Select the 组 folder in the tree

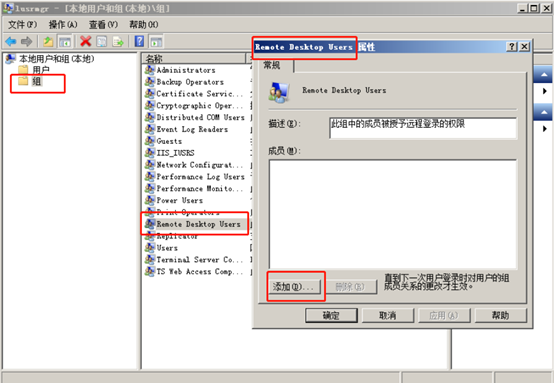tap(37, 81)
